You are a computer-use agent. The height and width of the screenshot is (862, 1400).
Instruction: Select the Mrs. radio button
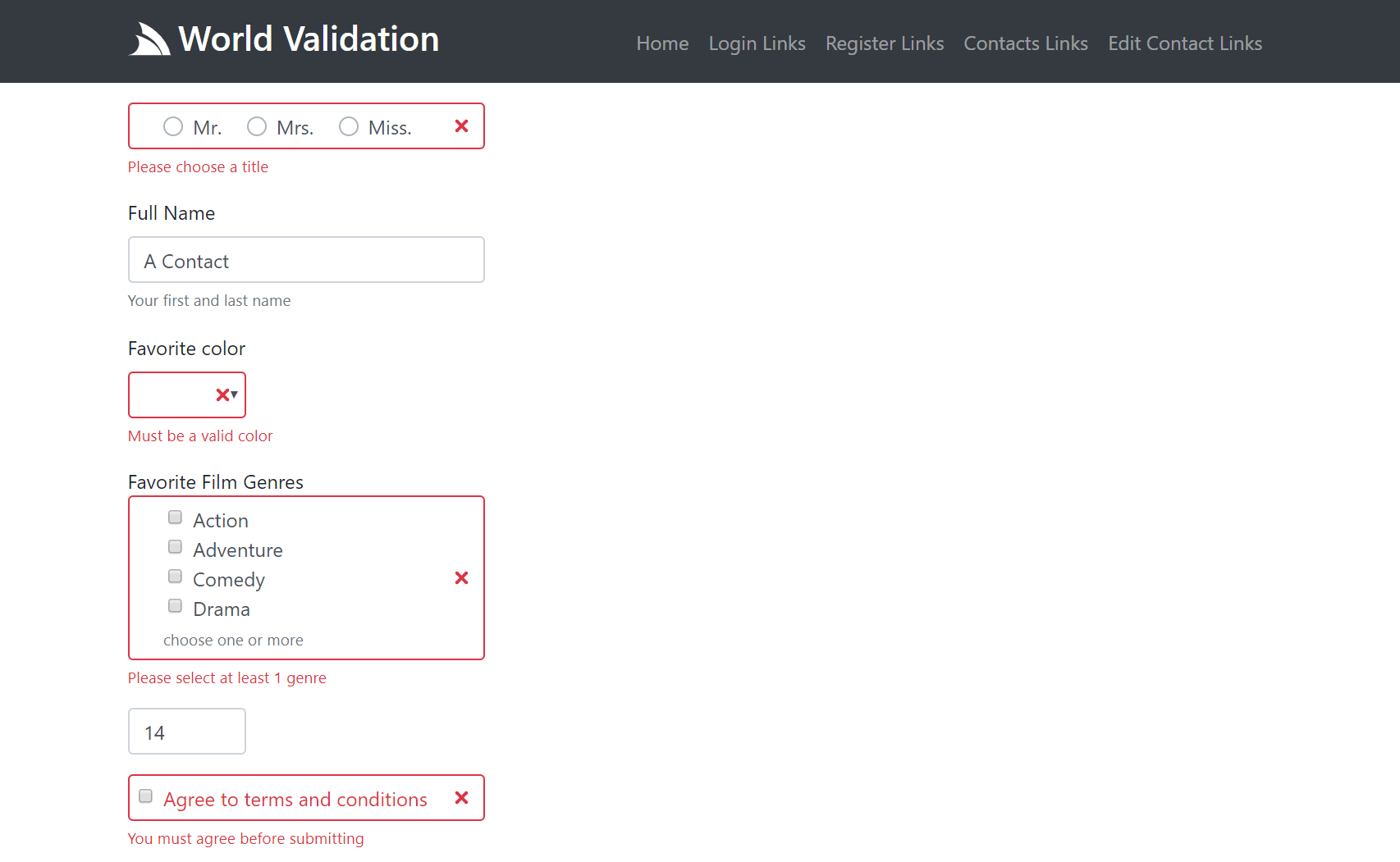click(257, 126)
